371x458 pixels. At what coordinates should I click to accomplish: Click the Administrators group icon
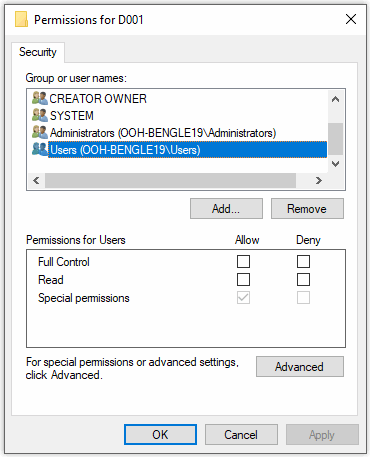click(x=40, y=132)
